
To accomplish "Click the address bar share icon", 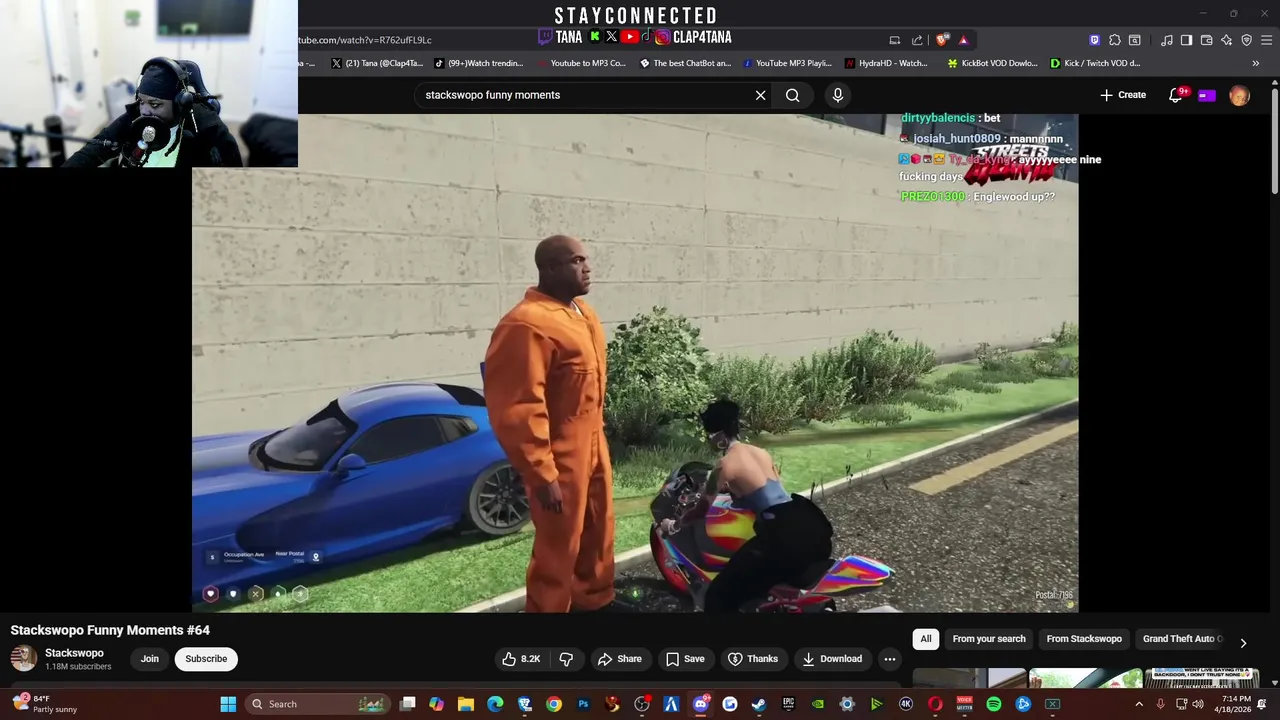I will [917, 40].
